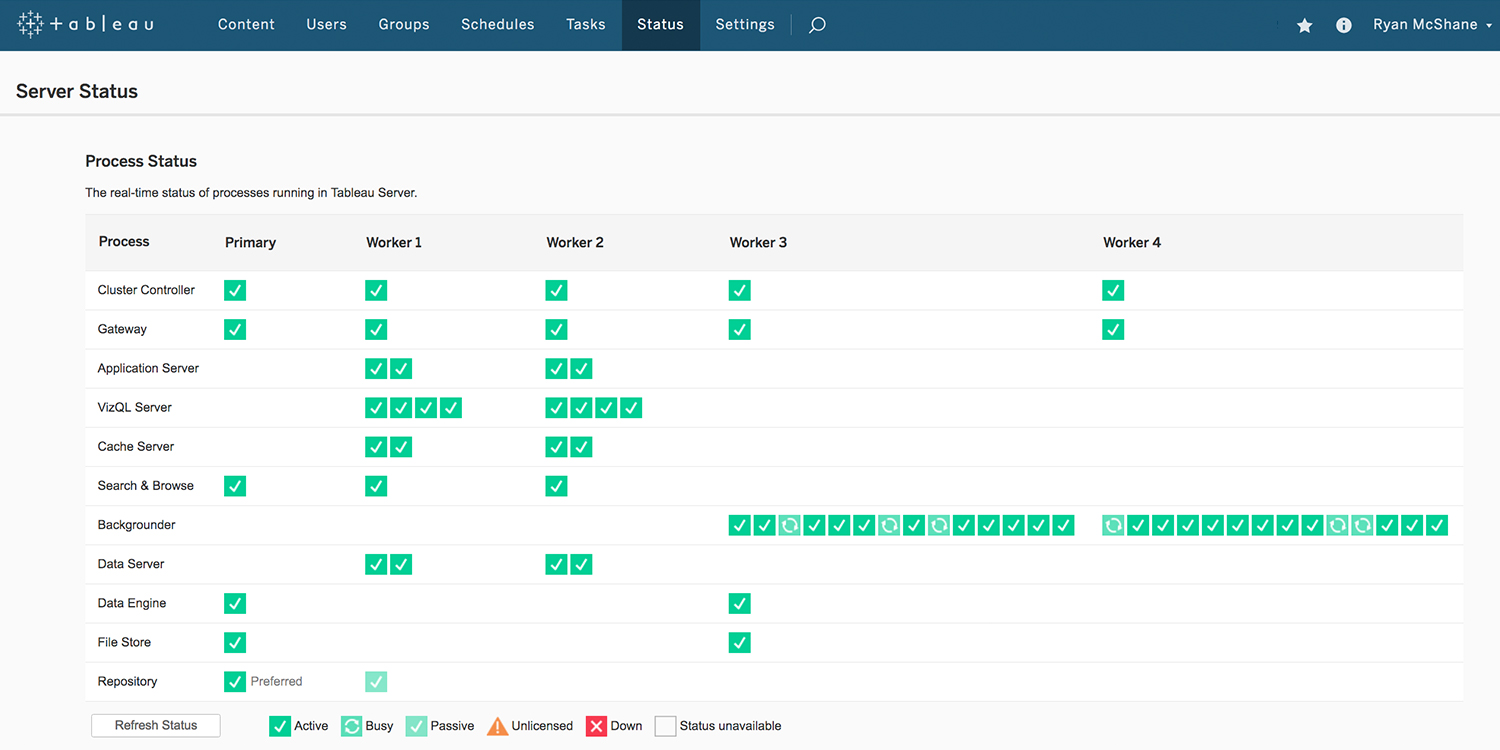Click File Store status icon for Worker 3
Image resolution: width=1500 pixels, height=750 pixels.
739,642
